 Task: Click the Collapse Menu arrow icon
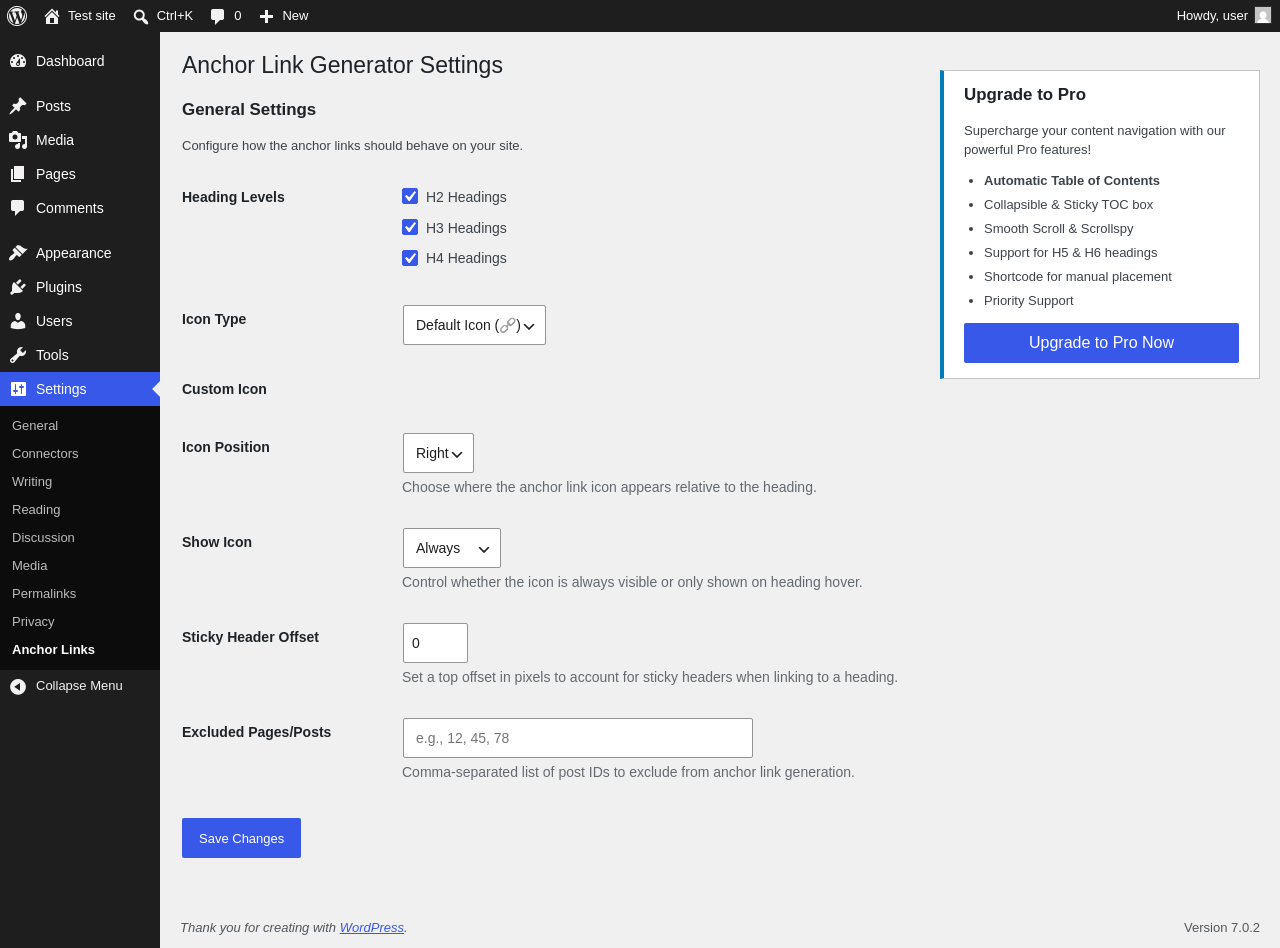(18, 686)
